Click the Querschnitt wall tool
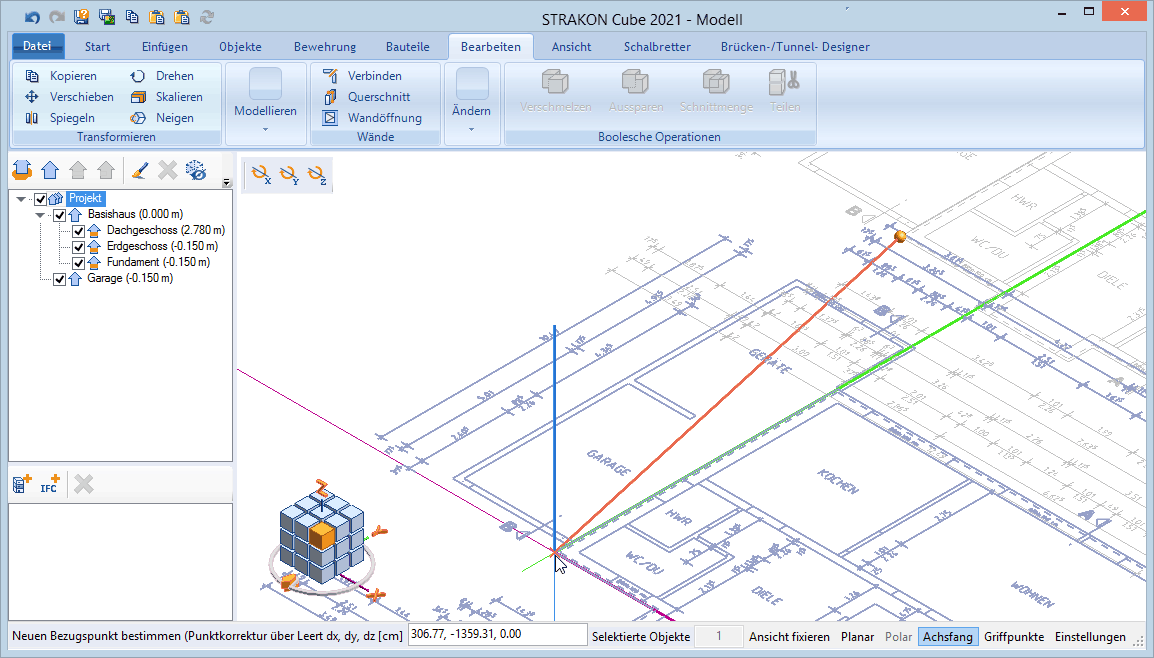Viewport: 1154px width, 658px height. 367,96
